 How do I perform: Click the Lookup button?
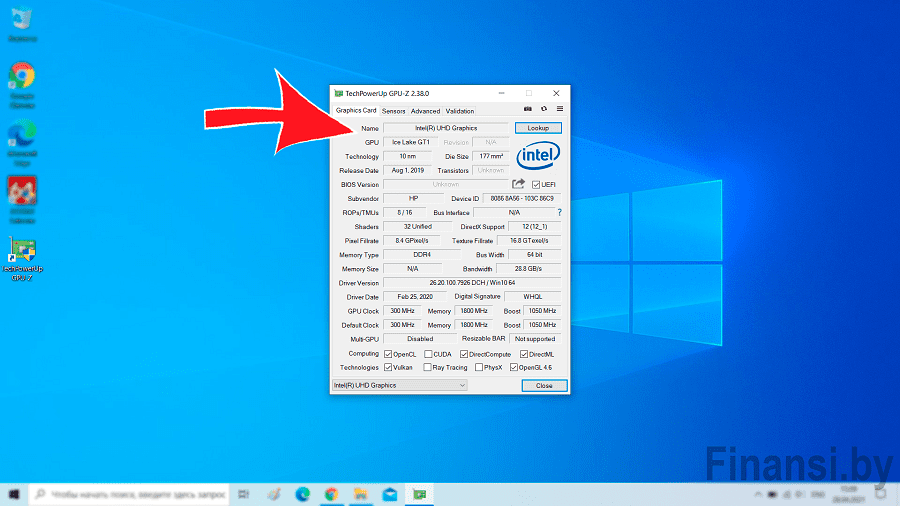coord(538,128)
